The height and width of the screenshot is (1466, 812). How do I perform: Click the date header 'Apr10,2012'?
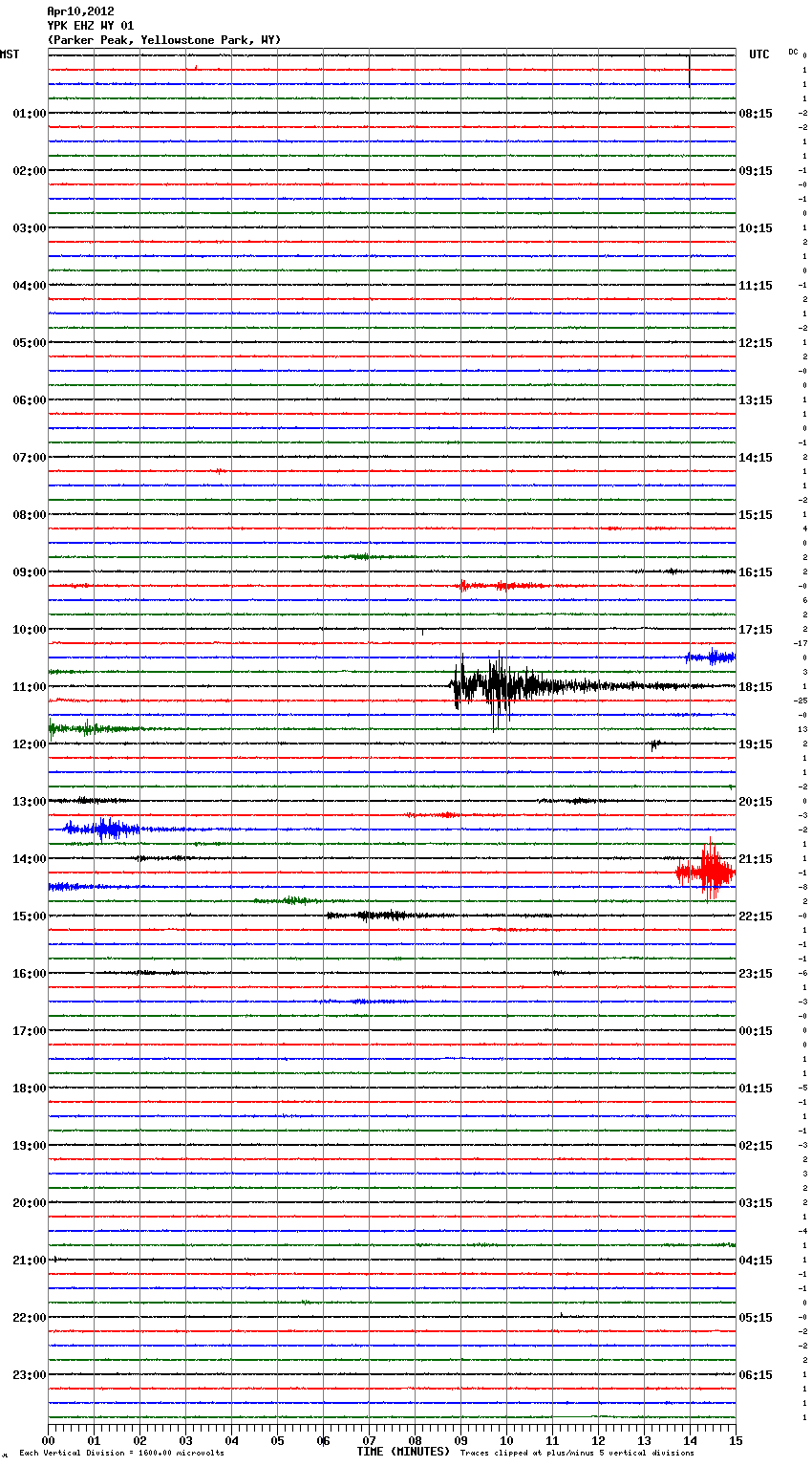(x=80, y=11)
